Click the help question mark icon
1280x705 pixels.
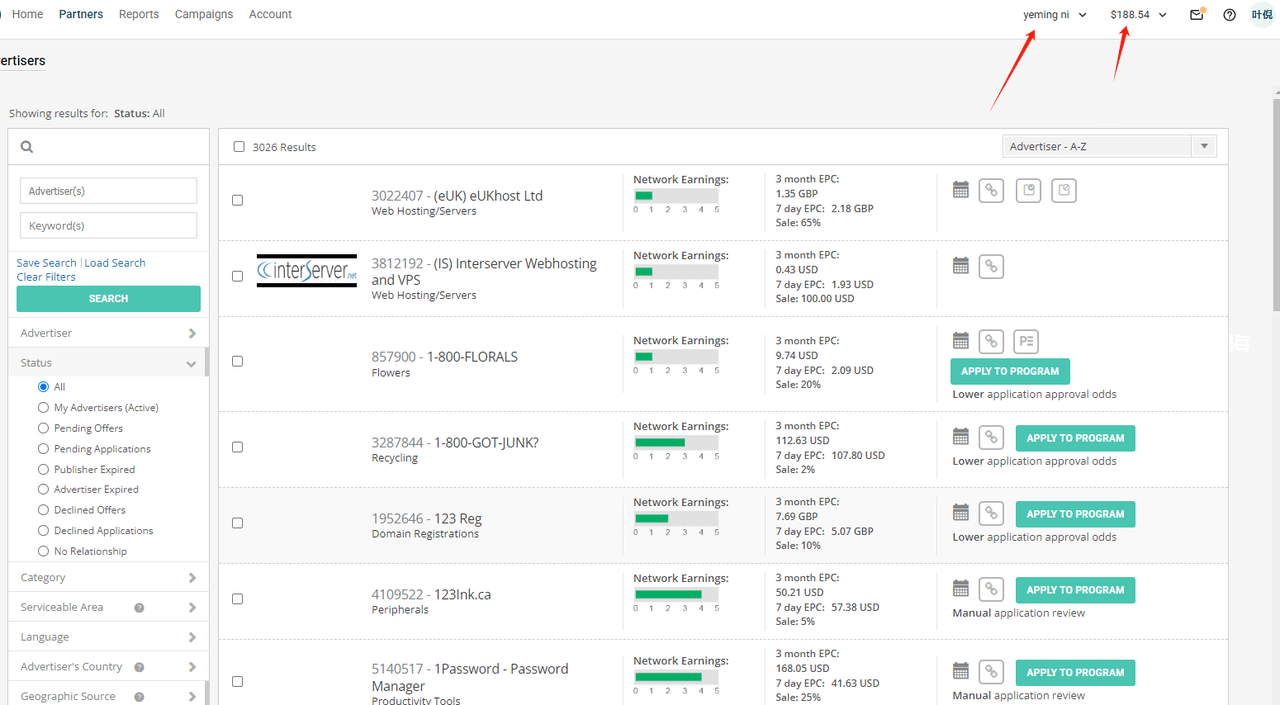coord(1230,15)
